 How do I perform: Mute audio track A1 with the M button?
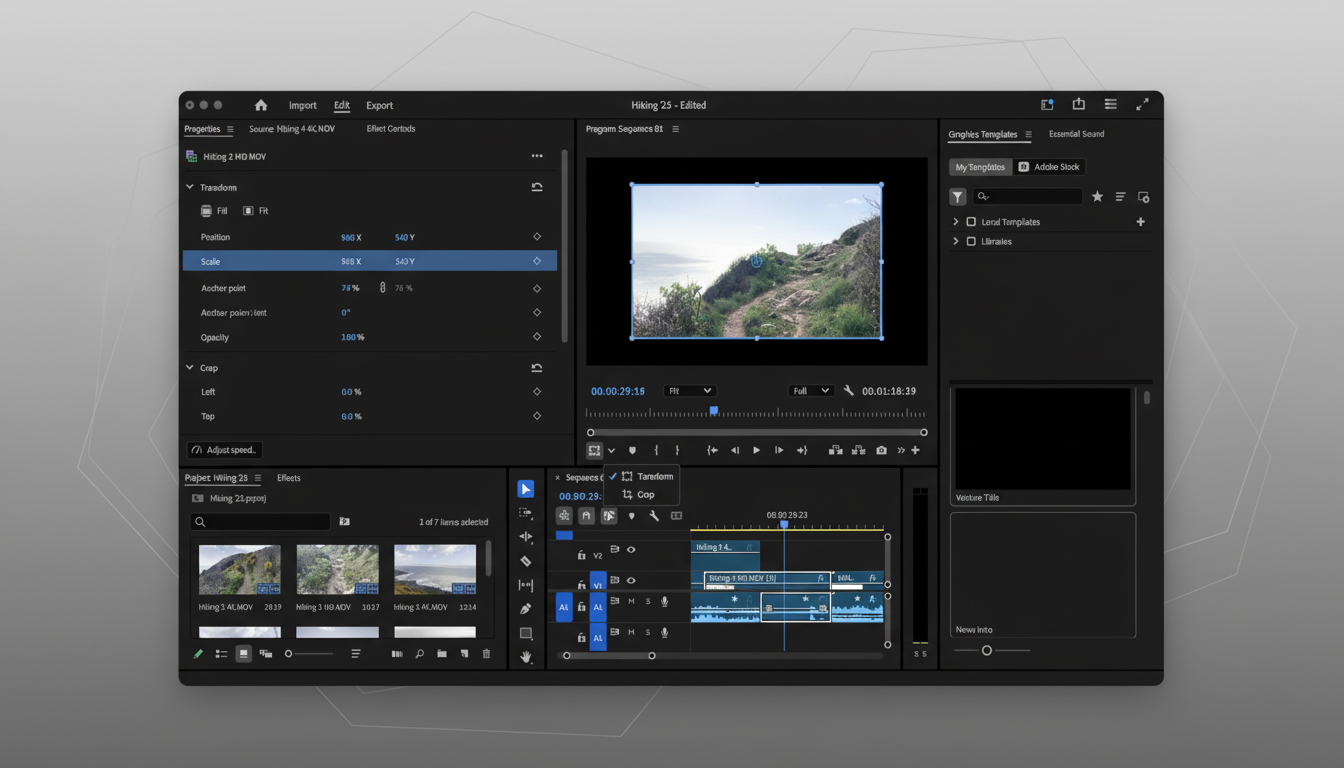(x=632, y=601)
